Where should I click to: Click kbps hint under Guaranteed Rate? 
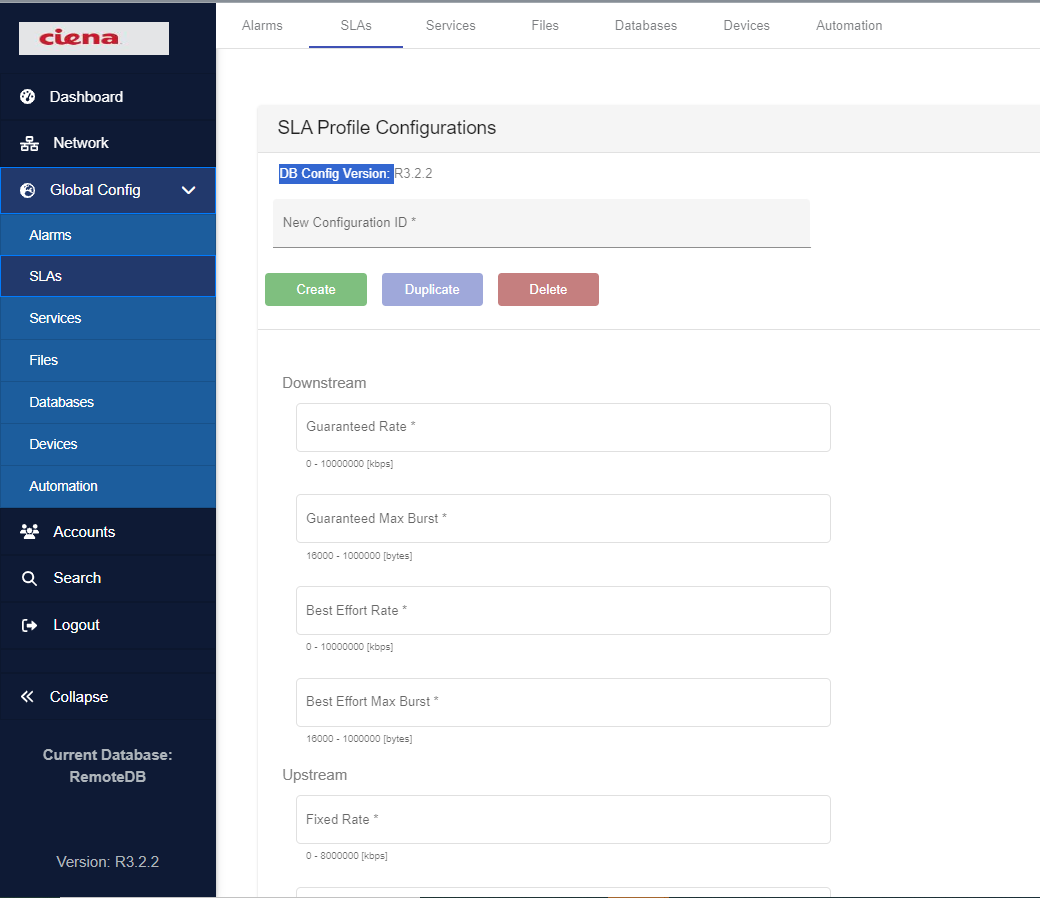[x=350, y=464]
